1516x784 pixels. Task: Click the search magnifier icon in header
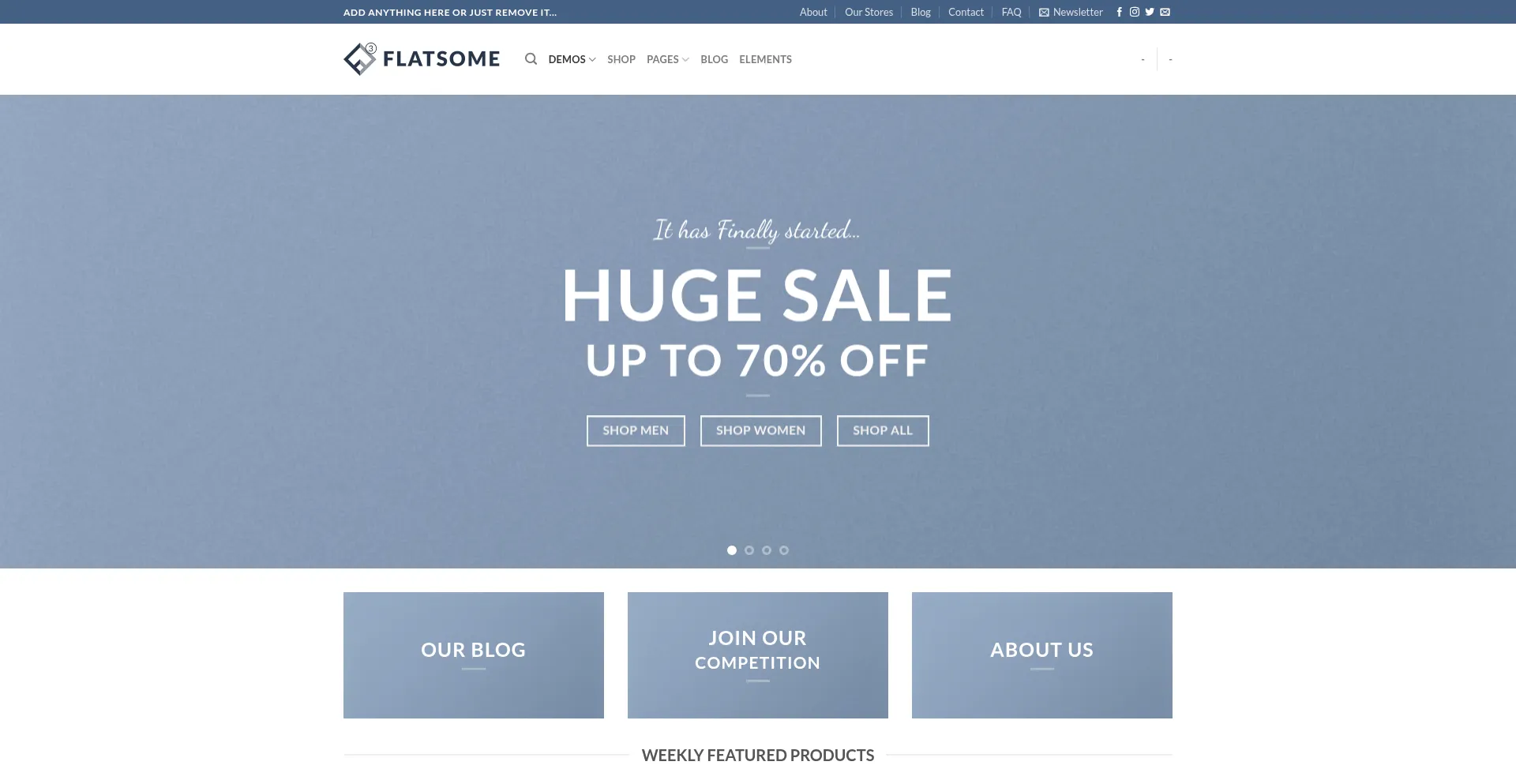pyautogui.click(x=531, y=59)
